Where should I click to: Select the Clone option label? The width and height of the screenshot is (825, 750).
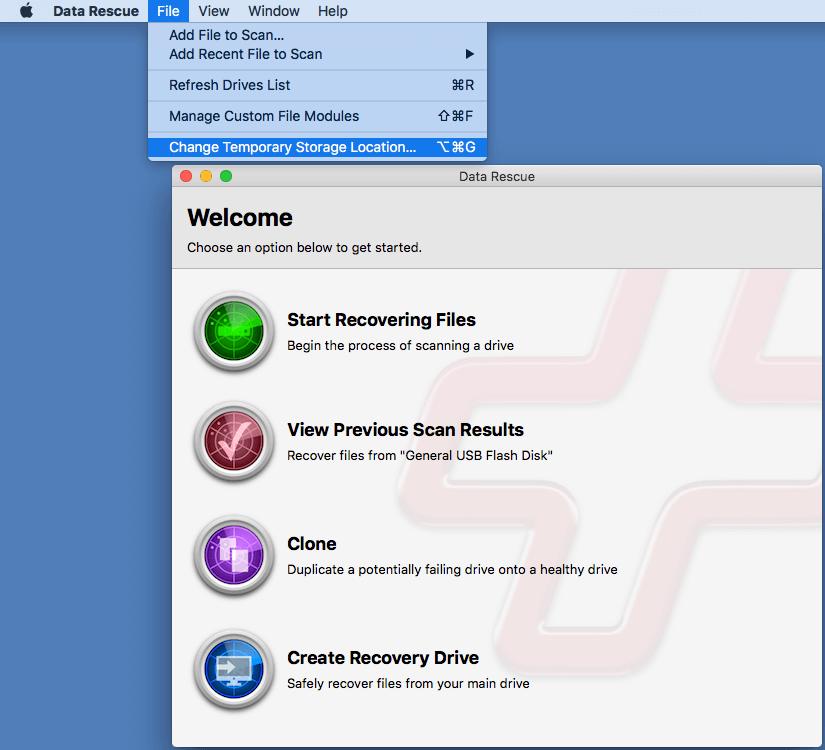click(x=310, y=544)
